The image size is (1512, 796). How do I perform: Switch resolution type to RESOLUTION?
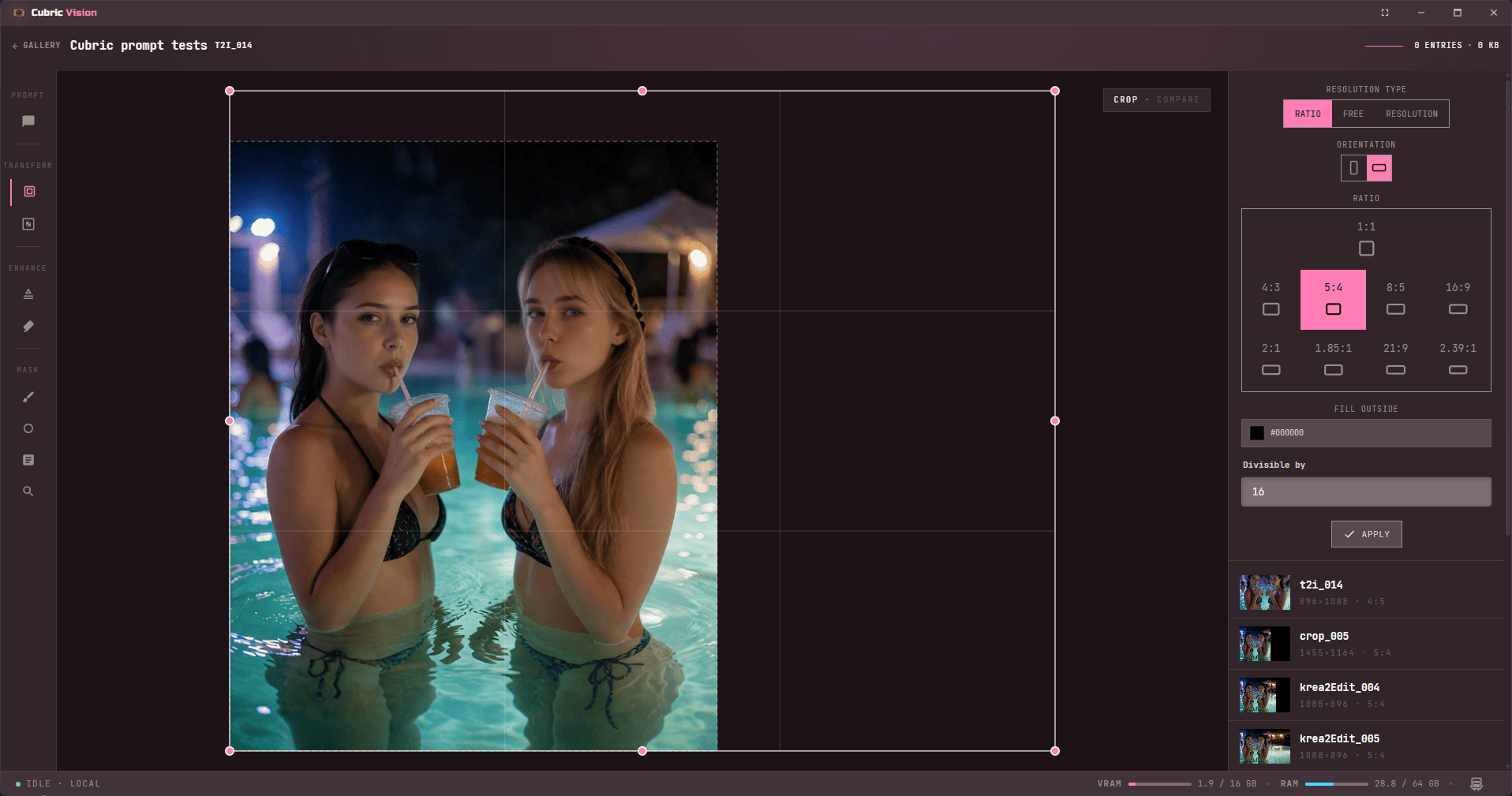(1412, 114)
